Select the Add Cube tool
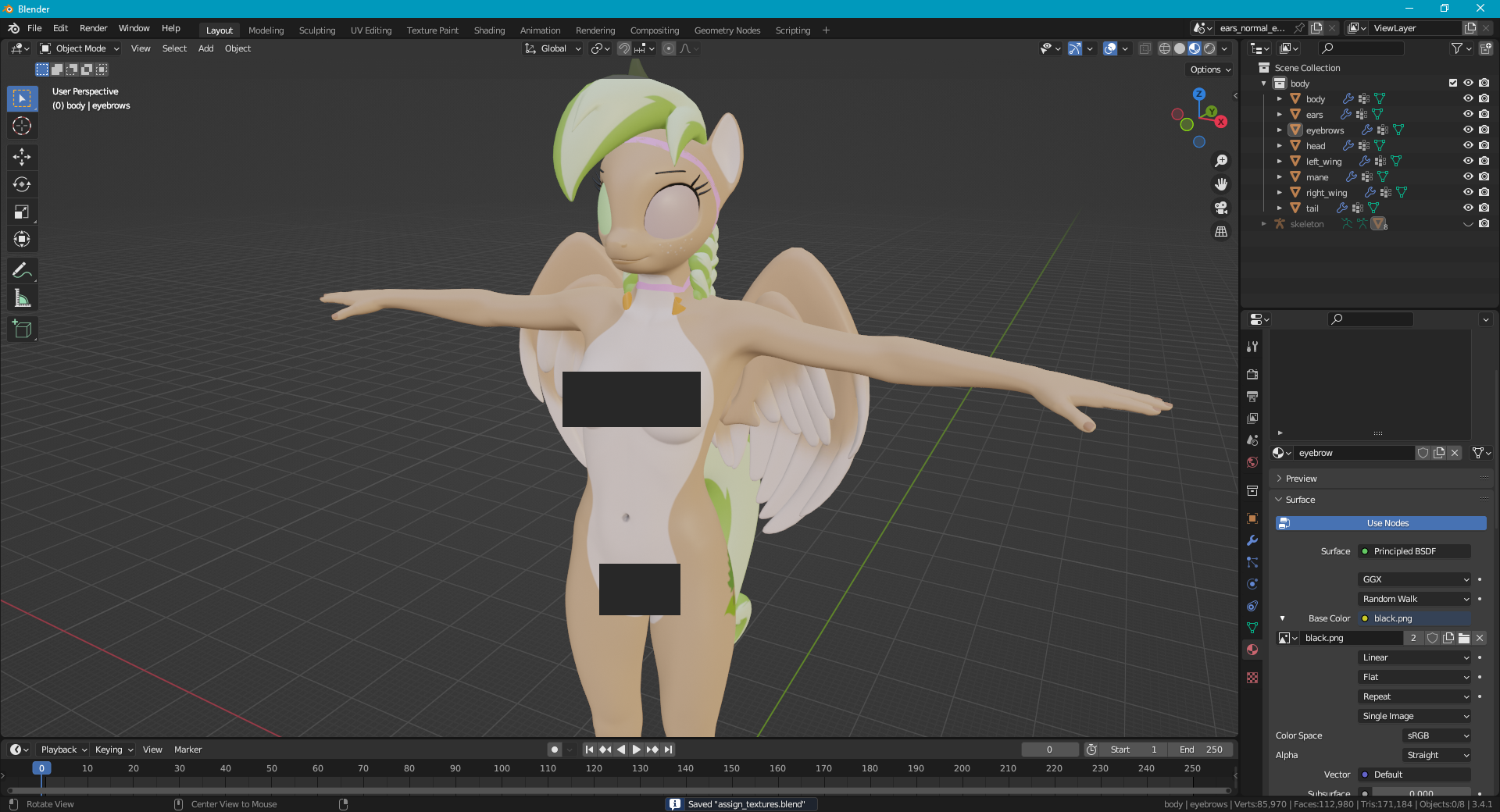 (22, 329)
